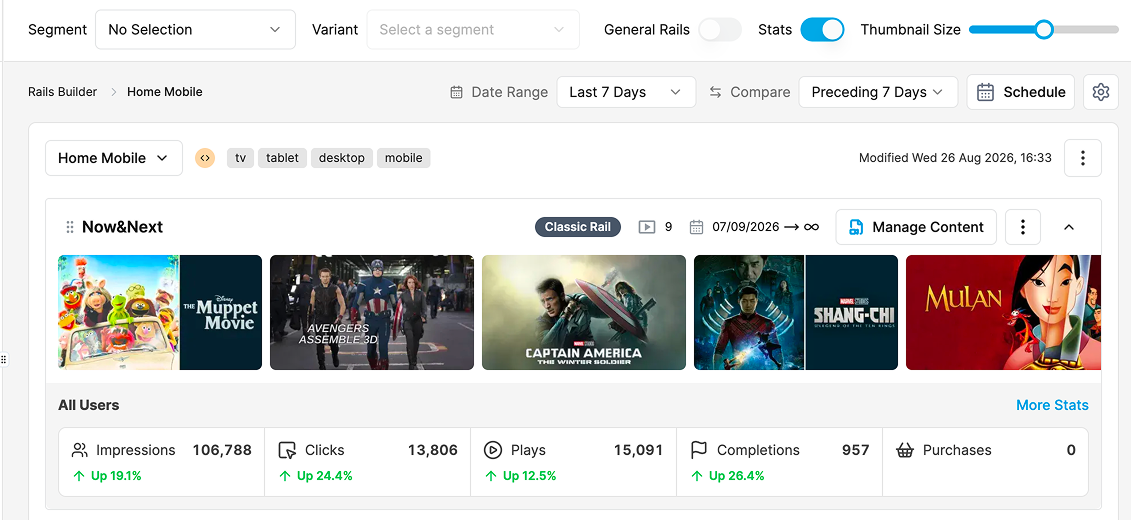Click the Home Mobile breadcrumb

164,92
